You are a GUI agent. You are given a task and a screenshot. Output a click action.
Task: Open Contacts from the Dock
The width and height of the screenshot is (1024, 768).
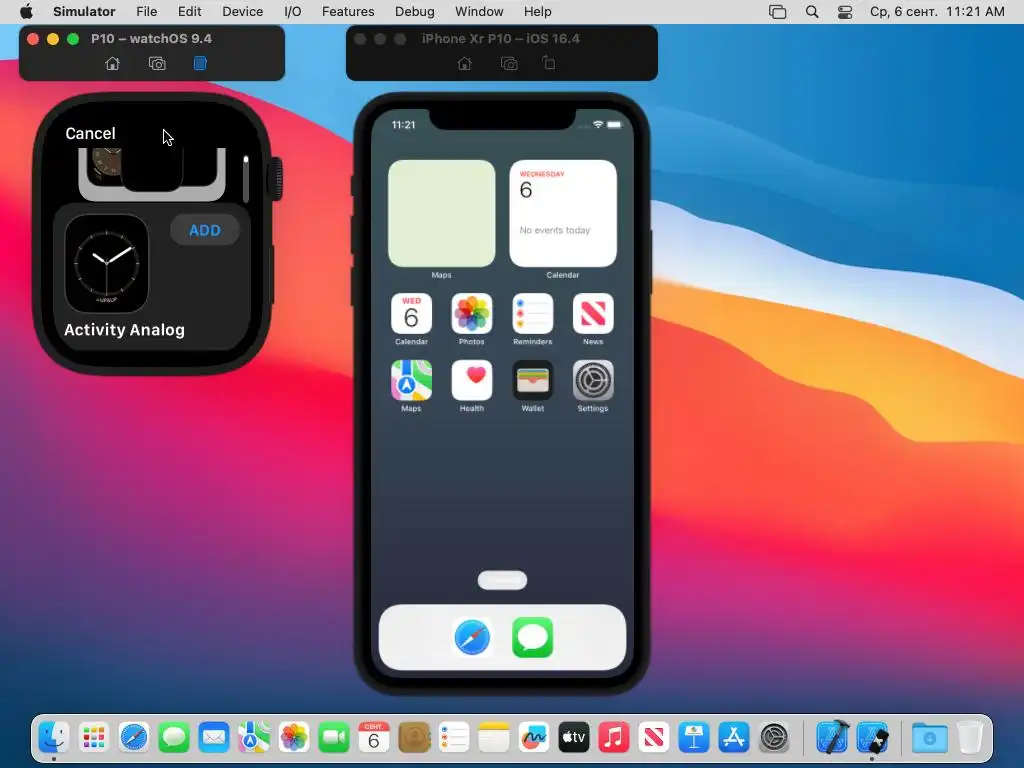point(414,738)
